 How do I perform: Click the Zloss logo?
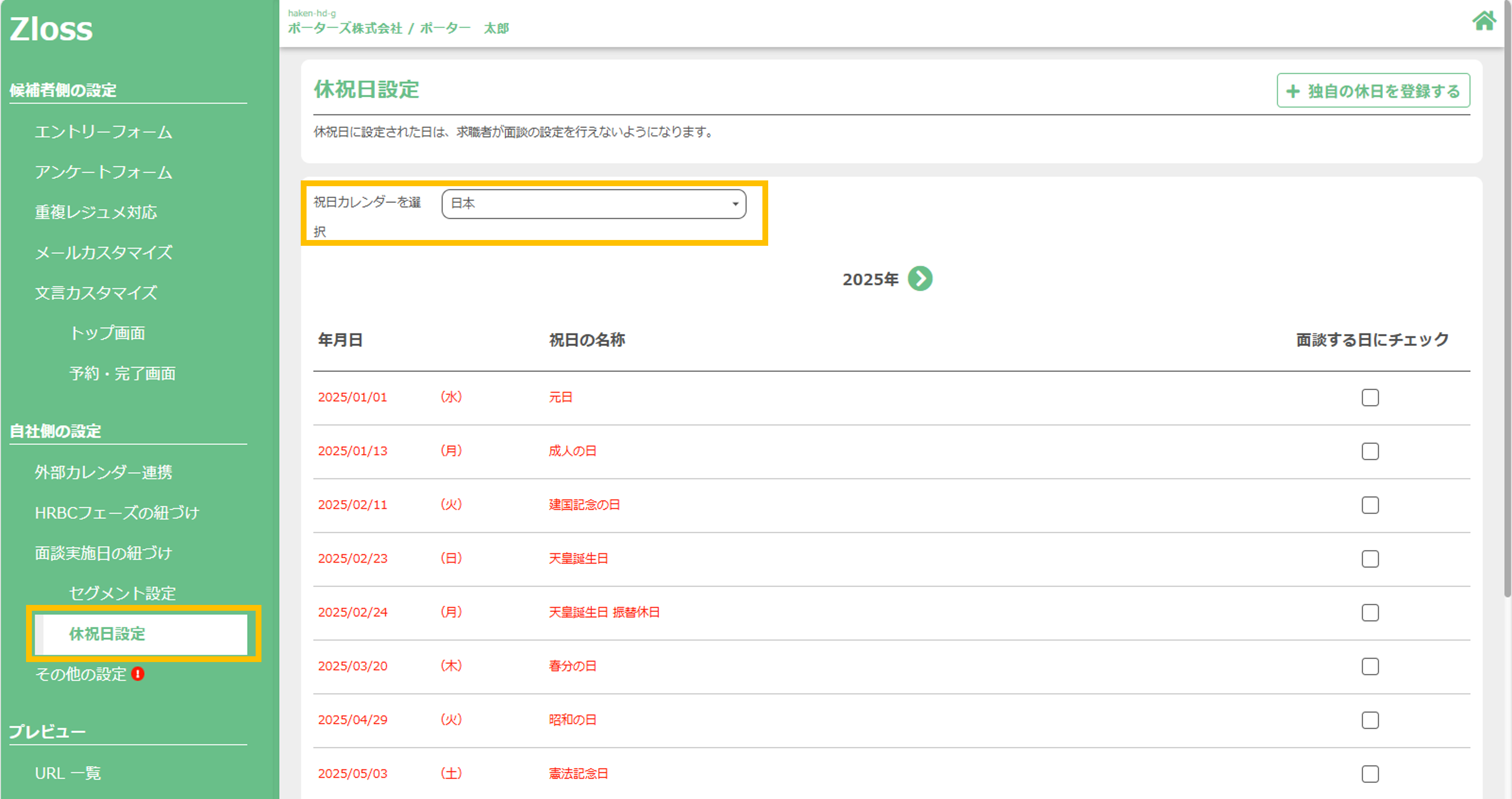51,29
